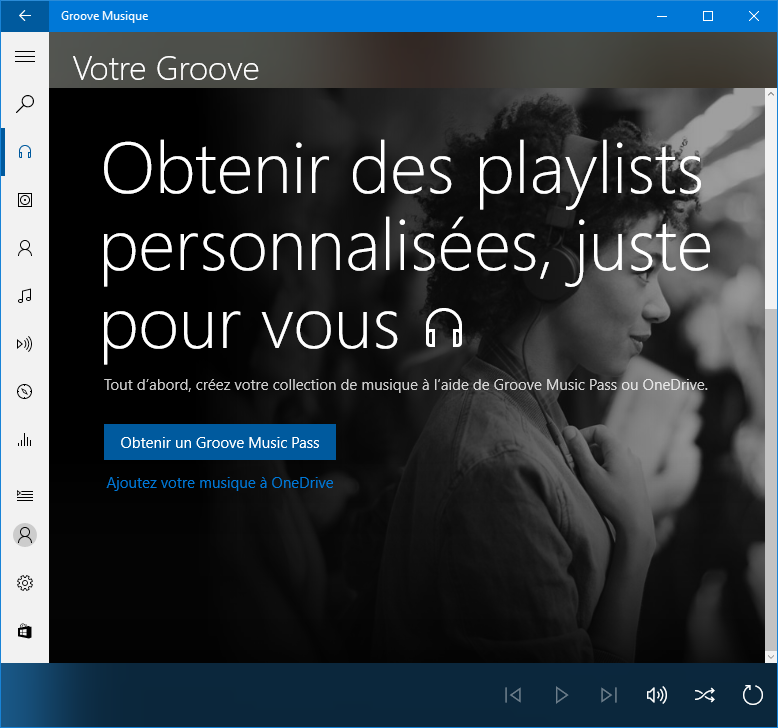Open the Artists person icon
The width and height of the screenshot is (778, 728).
(25, 248)
